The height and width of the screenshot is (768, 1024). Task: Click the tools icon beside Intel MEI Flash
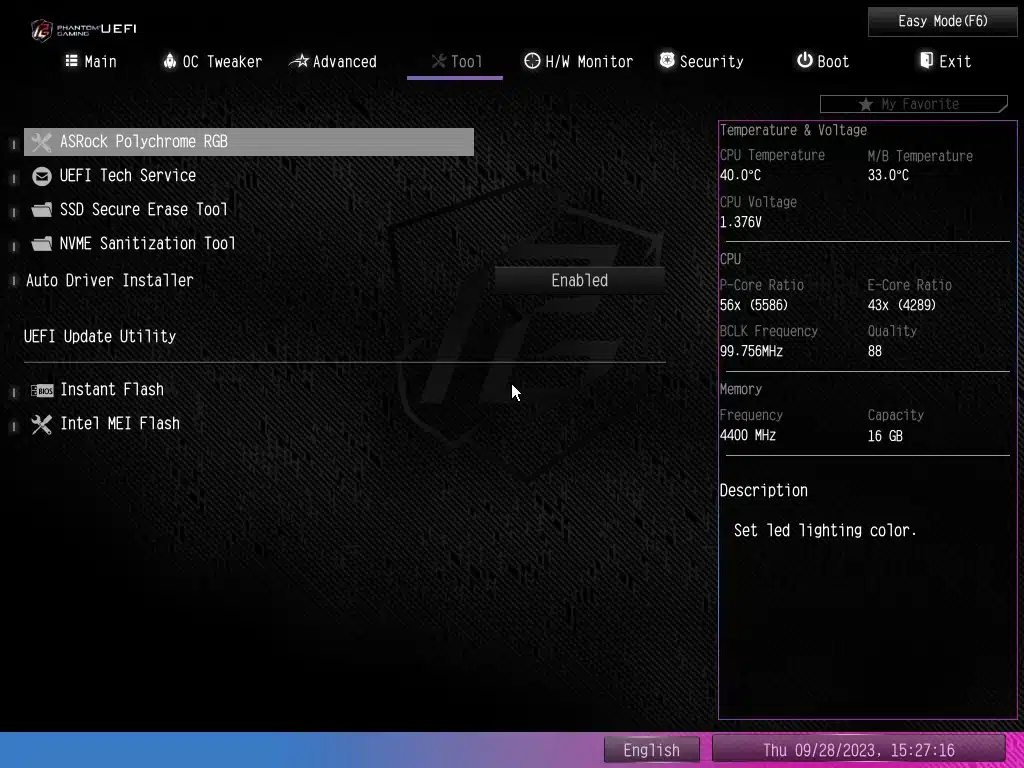41,424
